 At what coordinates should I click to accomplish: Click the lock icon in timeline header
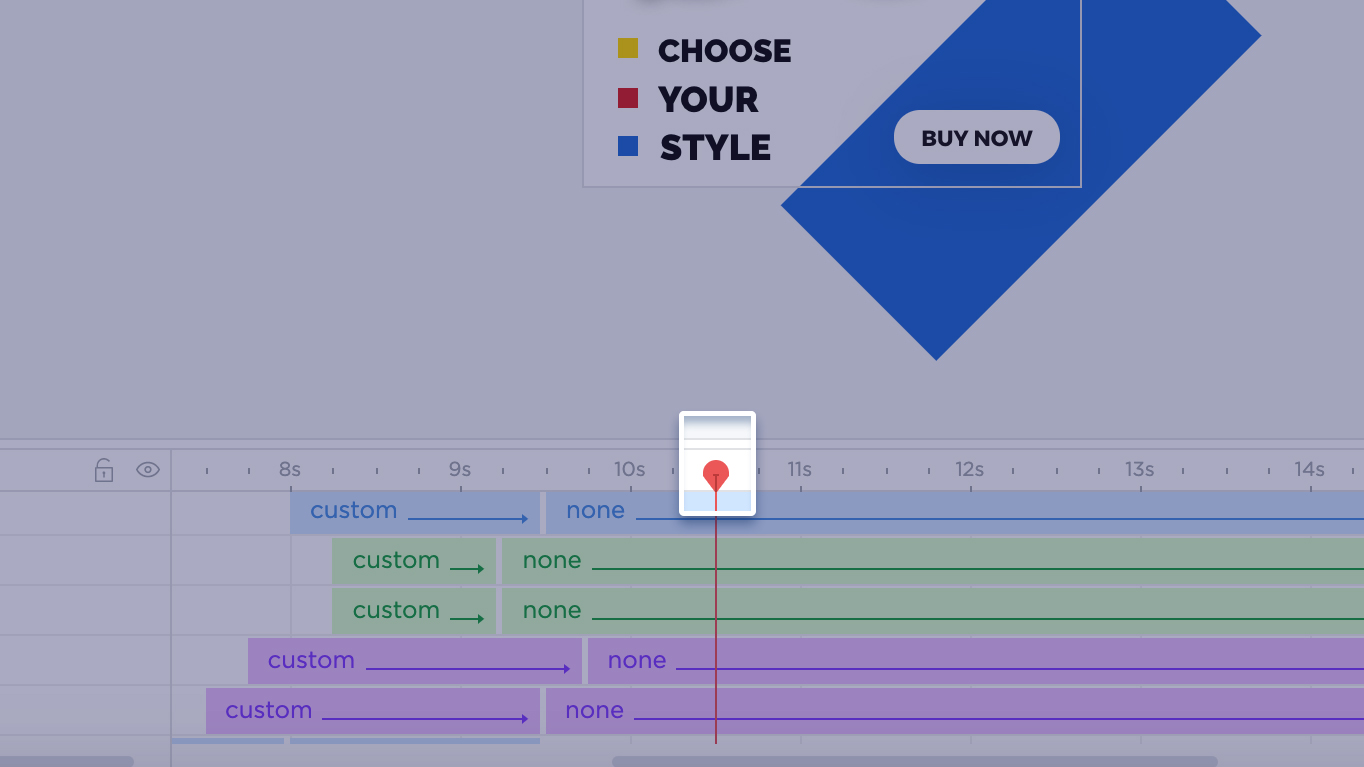104,470
